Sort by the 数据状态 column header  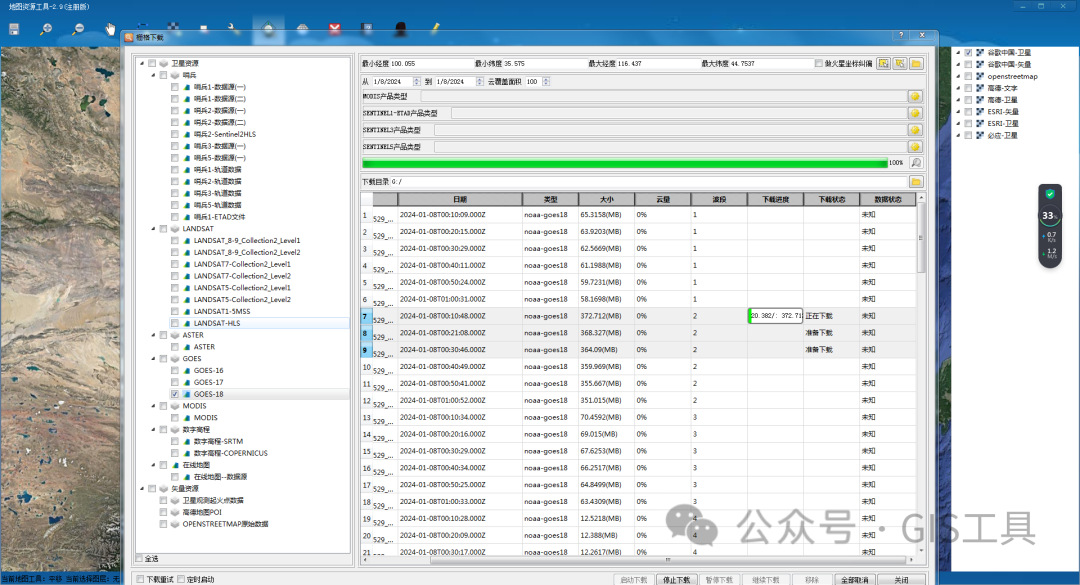click(888, 199)
